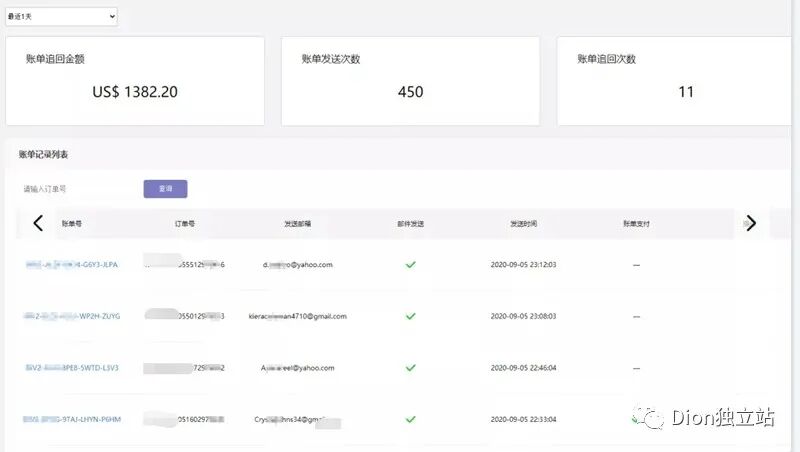The image size is (800, 452).
Task: Select timestamp 2020-09-05 22:46:04
Action: coord(523,368)
